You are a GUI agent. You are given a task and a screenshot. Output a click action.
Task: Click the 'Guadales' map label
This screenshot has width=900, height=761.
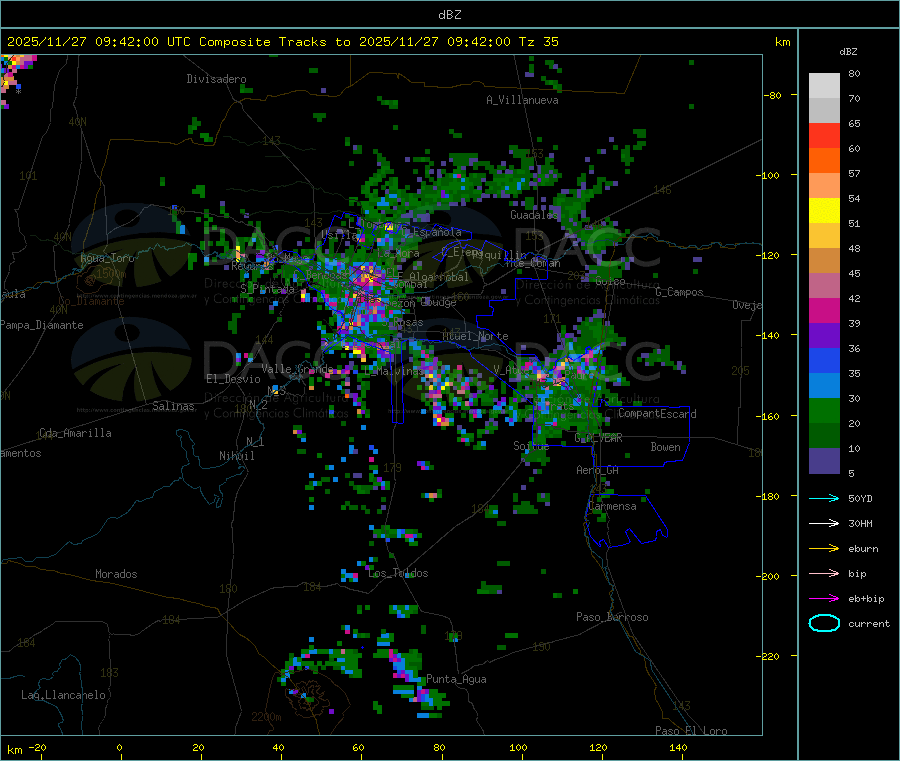pyautogui.click(x=534, y=215)
